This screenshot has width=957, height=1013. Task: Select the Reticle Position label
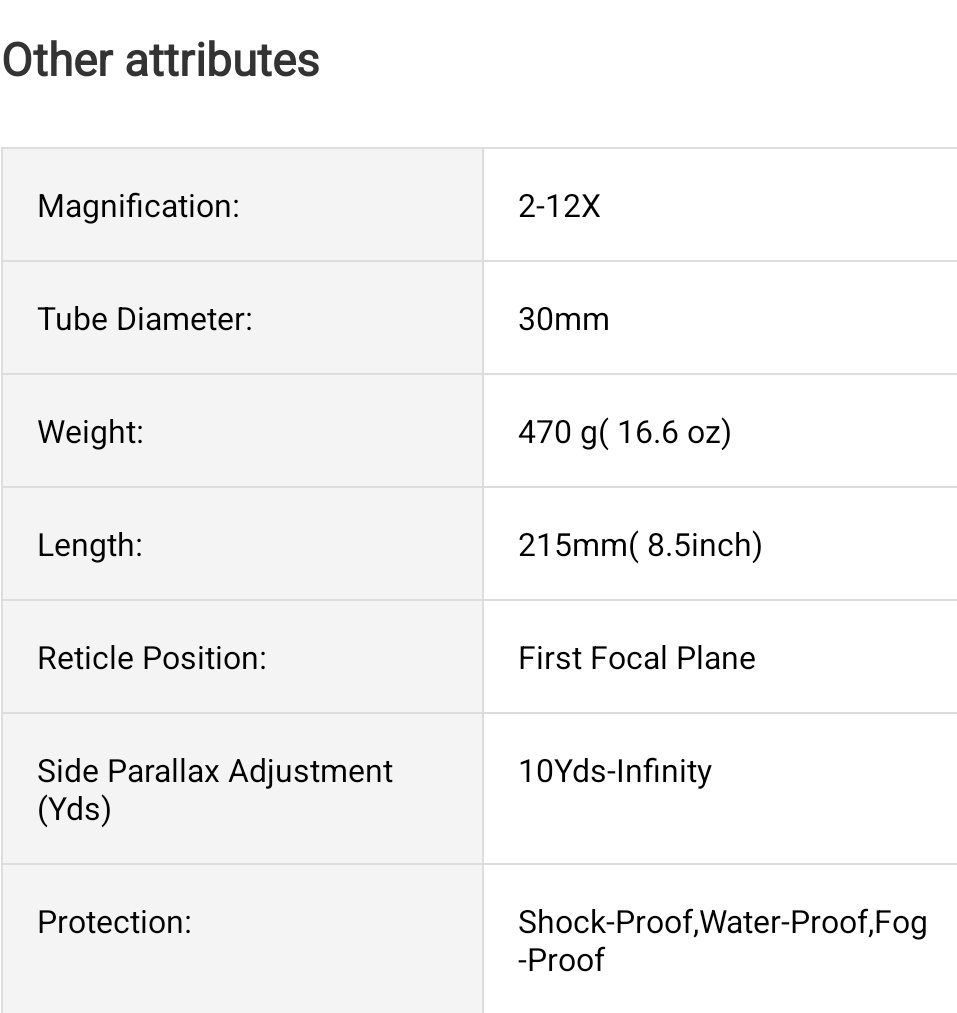(152, 658)
